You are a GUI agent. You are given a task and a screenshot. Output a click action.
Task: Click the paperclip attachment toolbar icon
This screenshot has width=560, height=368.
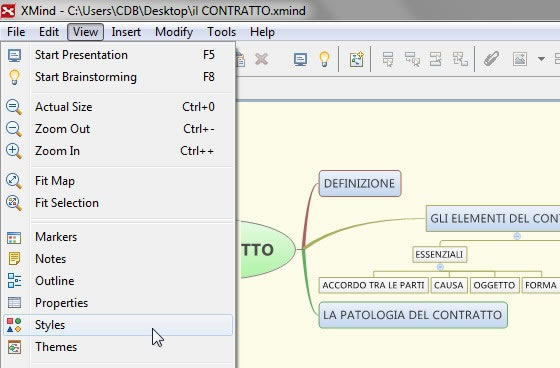pyautogui.click(x=491, y=59)
